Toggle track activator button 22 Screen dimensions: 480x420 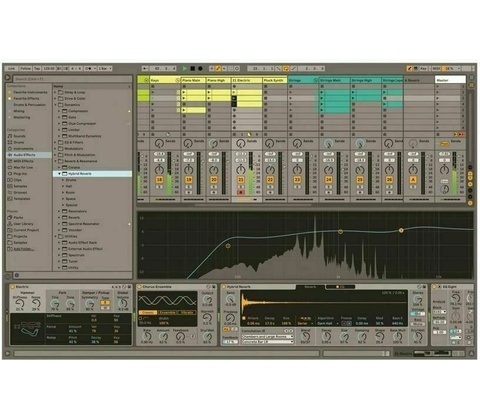[x=270, y=180]
